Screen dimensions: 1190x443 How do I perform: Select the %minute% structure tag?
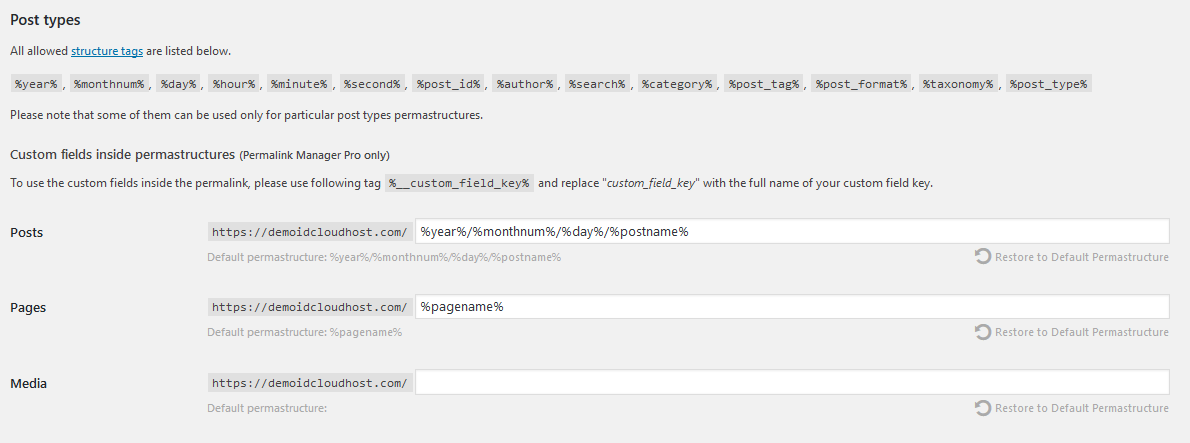tap(299, 83)
